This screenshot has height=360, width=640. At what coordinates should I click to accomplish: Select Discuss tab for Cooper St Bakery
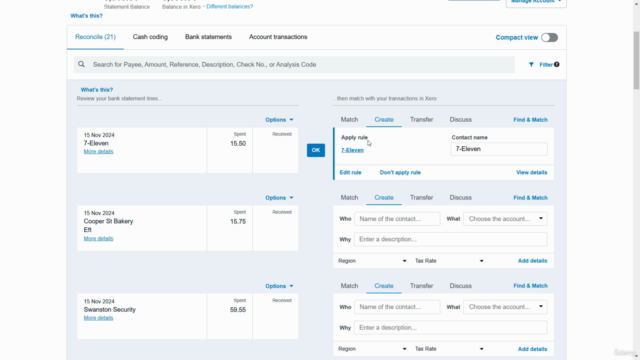pyautogui.click(x=460, y=198)
